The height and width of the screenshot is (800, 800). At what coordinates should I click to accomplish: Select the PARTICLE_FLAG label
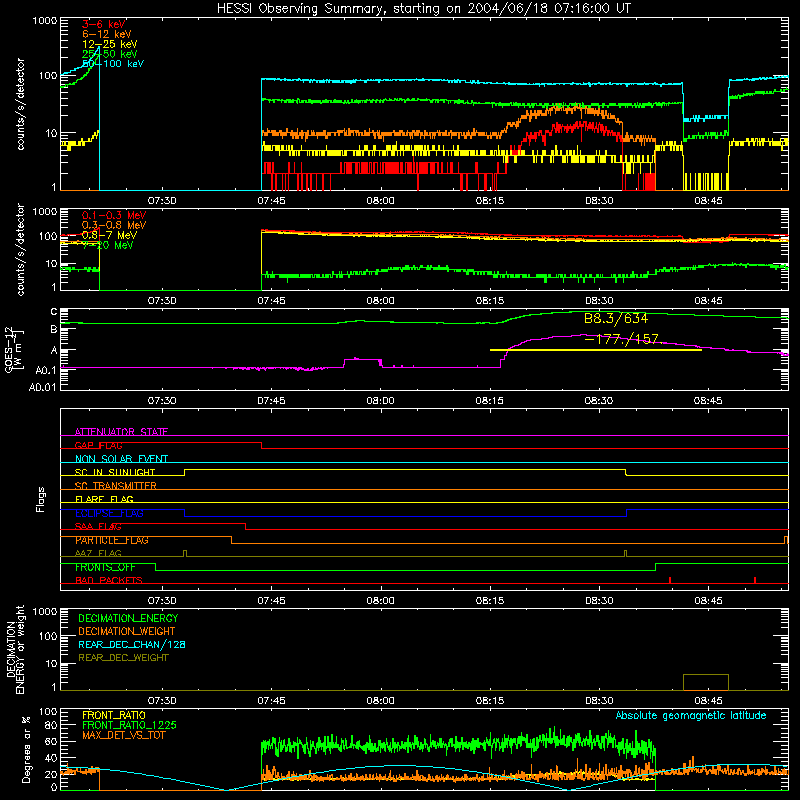tap(112, 540)
